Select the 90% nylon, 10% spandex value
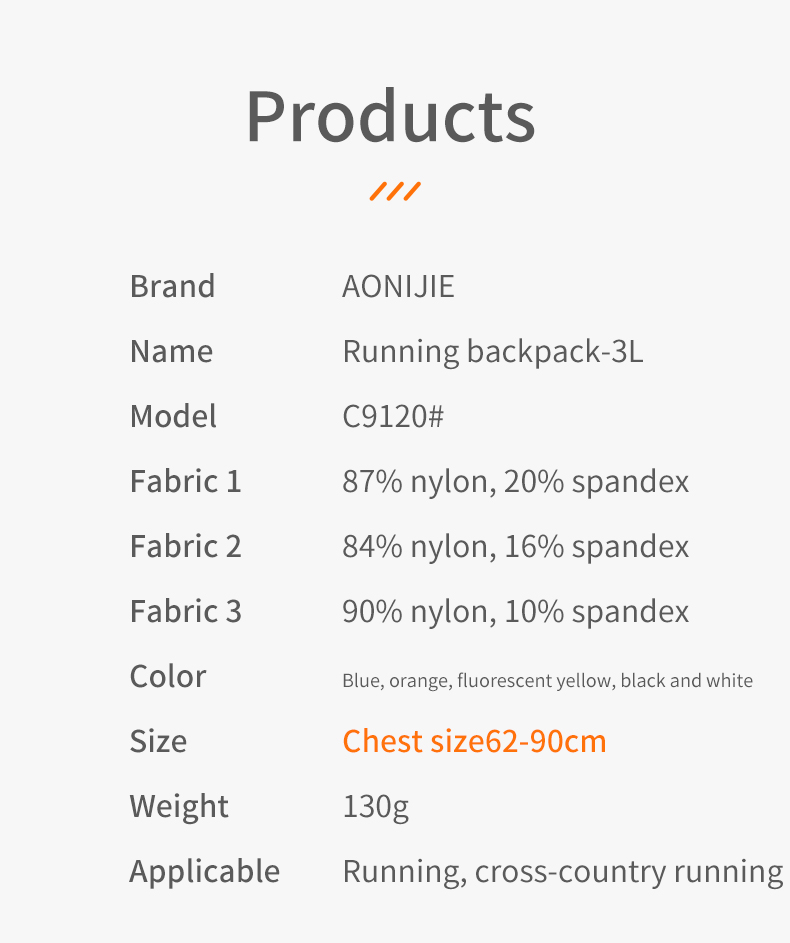Viewport: 790px width, 943px height. click(x=515, y=612)
